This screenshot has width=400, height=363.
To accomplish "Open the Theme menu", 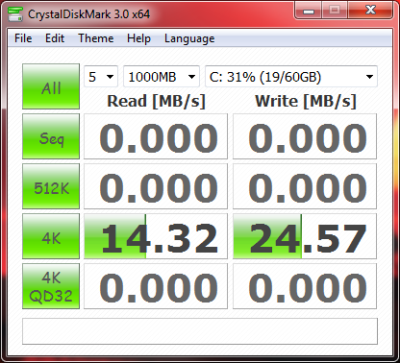I will pos(96,38).
